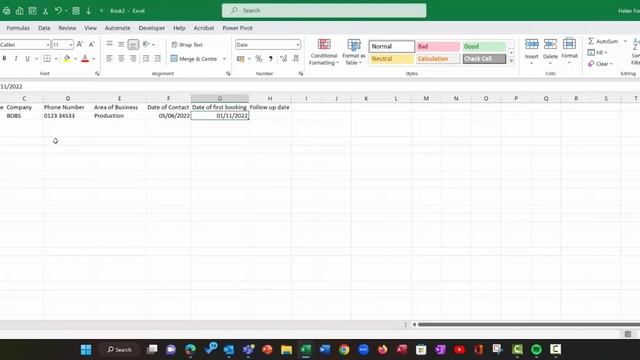The height and width of the screenshot is (360, 640).
Task: Click the Search box in title bar
Action: coord(324,11)
